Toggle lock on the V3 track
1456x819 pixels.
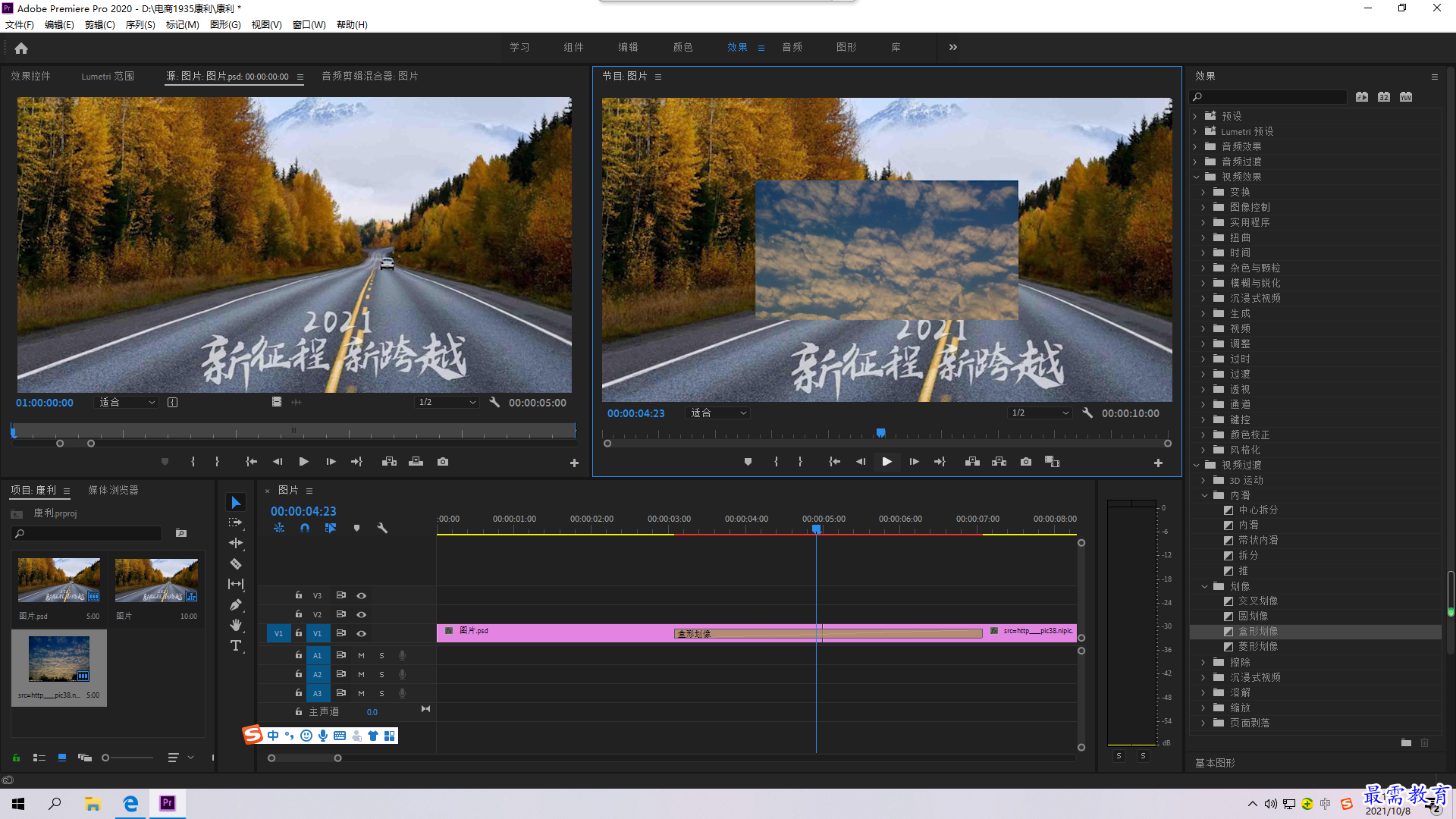(x=299, y=595)
